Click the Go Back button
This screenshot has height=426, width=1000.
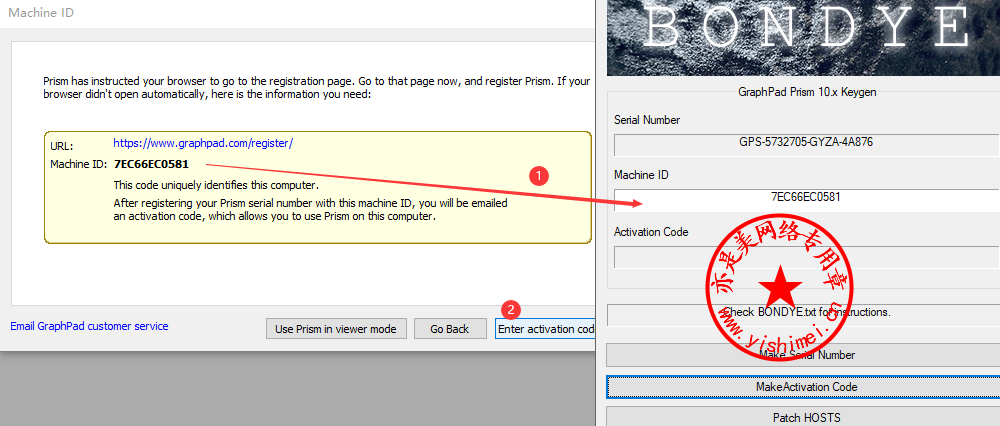tap(450, 329)
